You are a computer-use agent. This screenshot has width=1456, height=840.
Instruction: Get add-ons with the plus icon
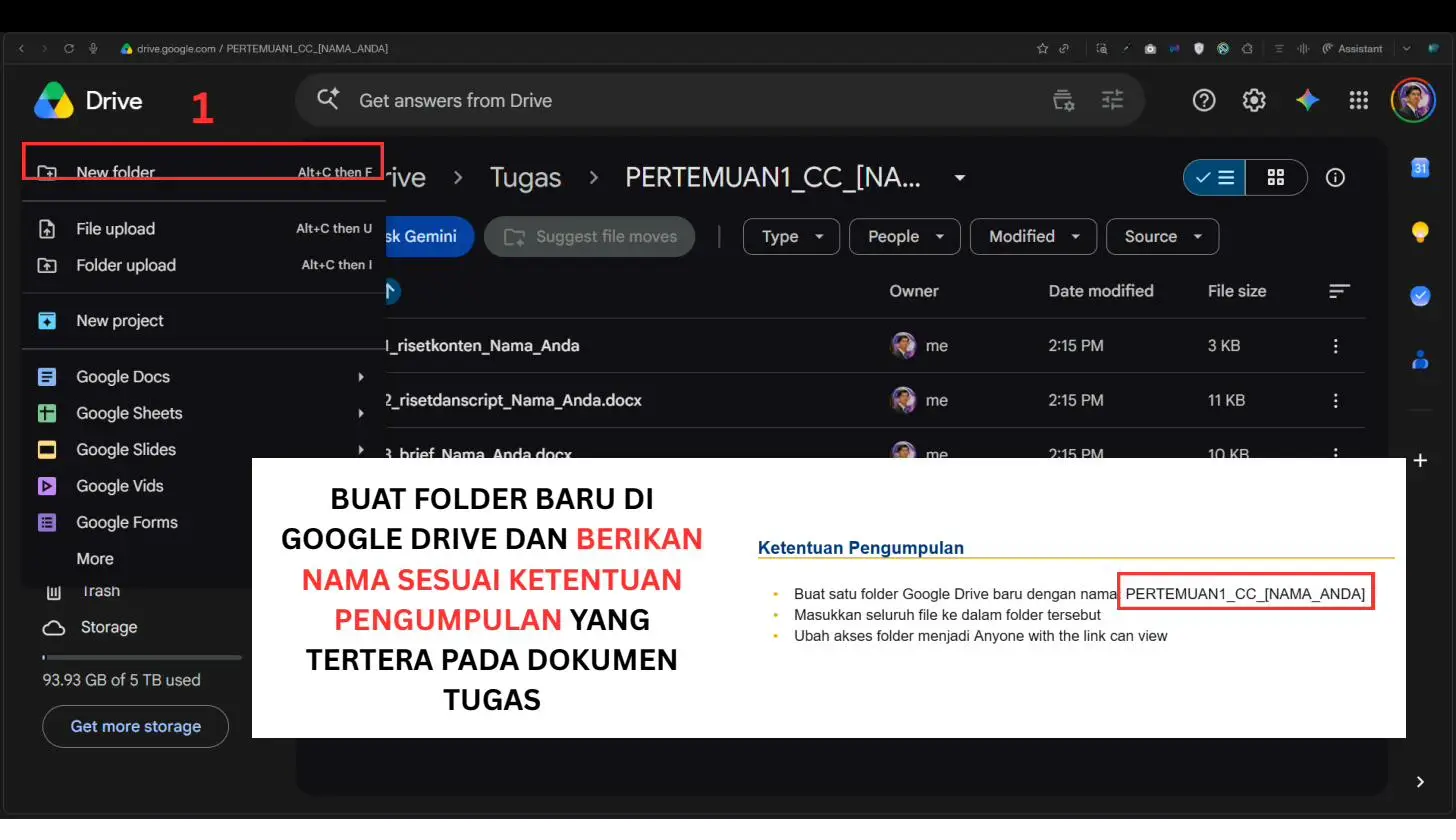point(1420,461)
